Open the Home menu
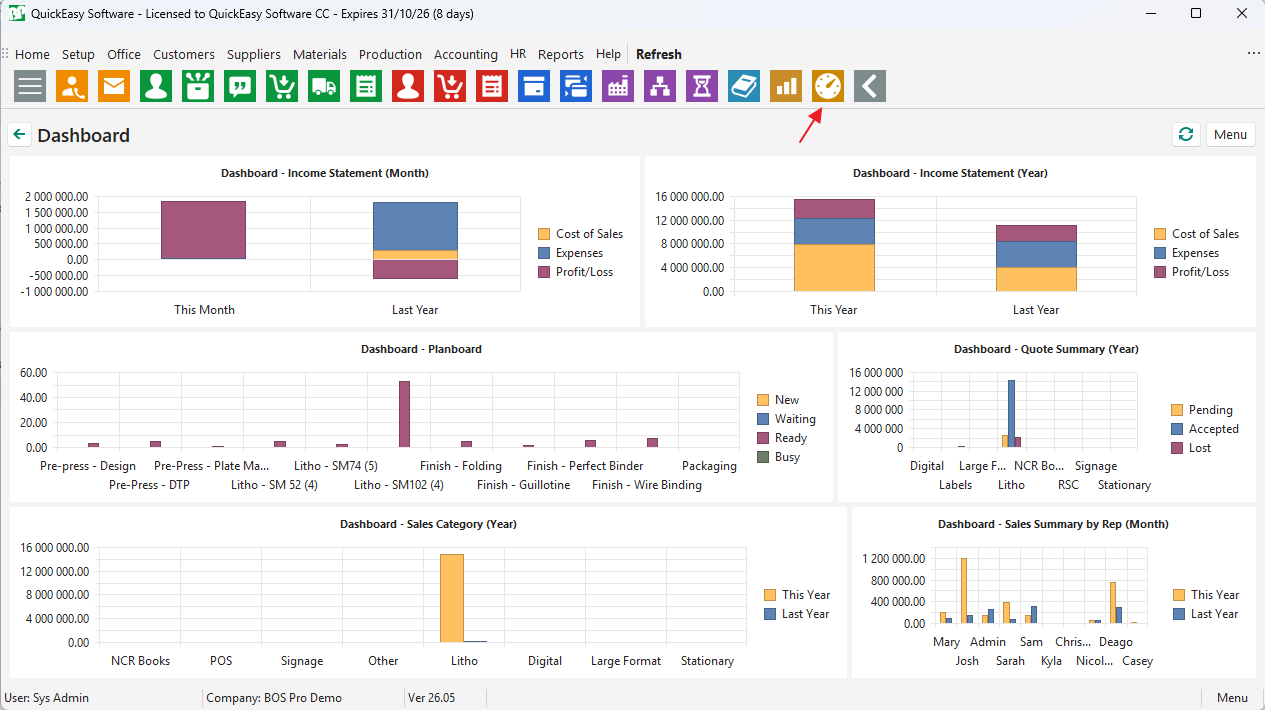 tap(32, 54)
